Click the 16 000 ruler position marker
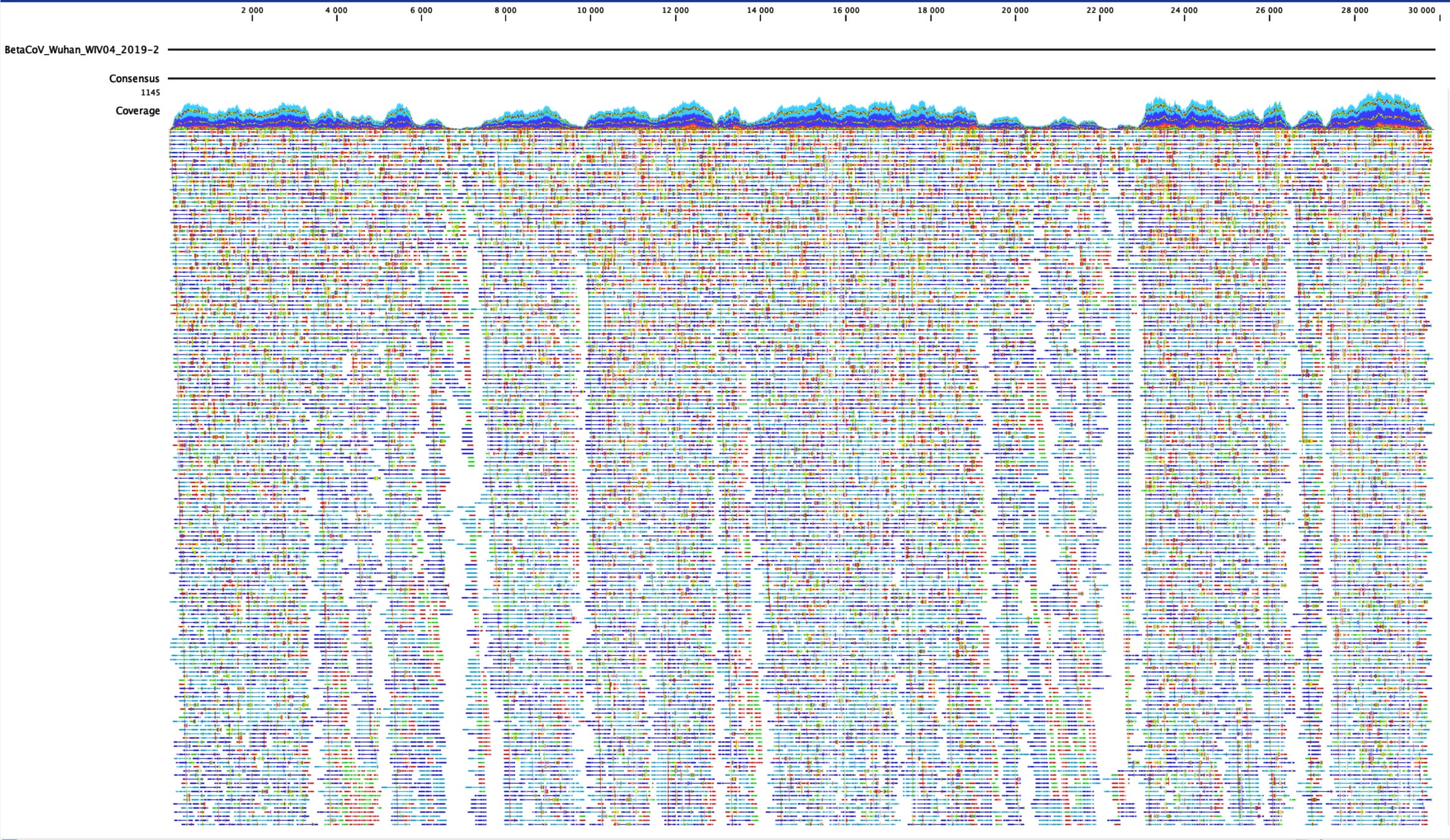1450x840 pixels. click(846, 11)
